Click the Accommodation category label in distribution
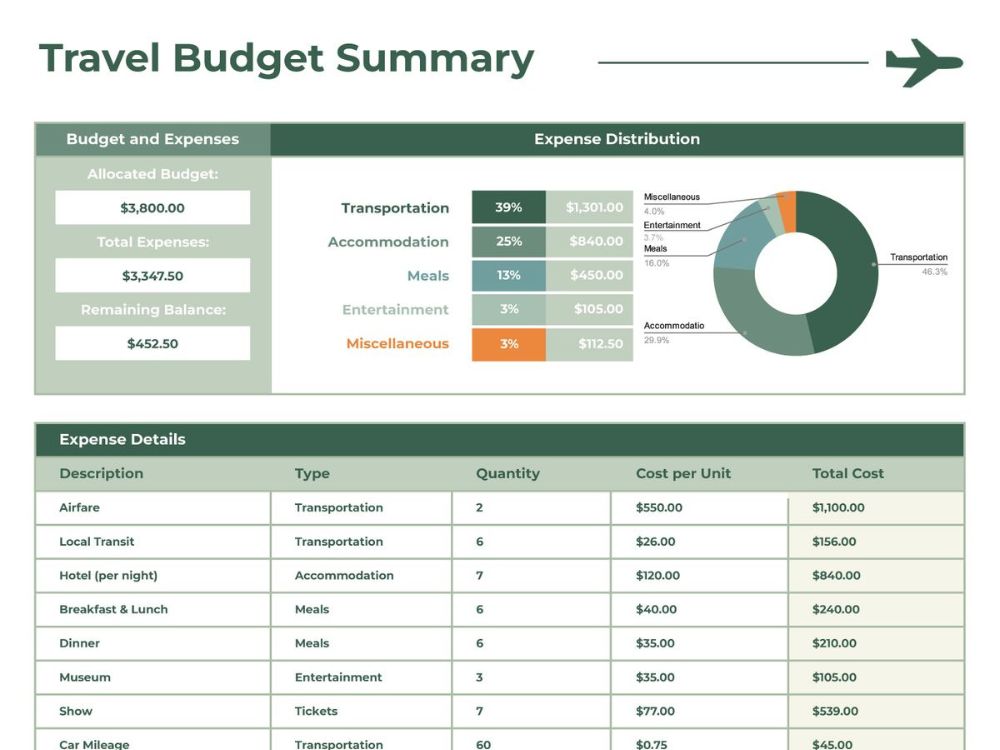 (388, 242)
